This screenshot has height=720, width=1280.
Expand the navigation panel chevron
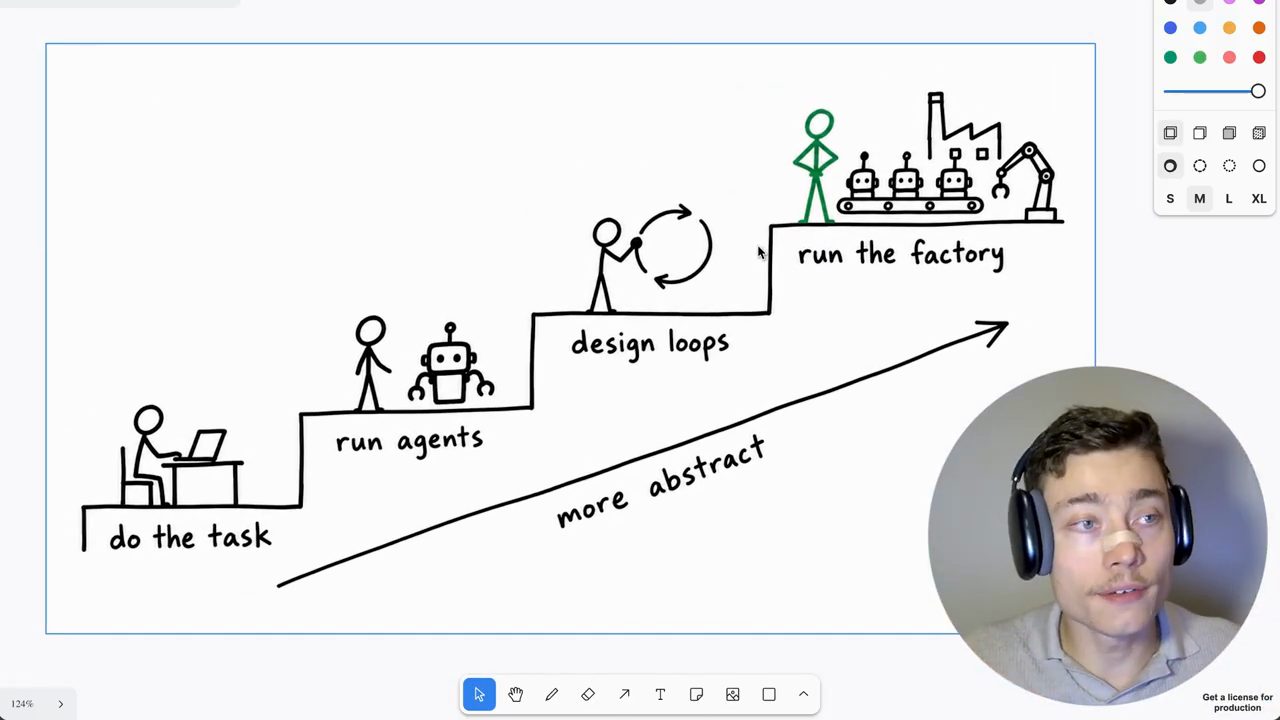click(x=60, y=704)
